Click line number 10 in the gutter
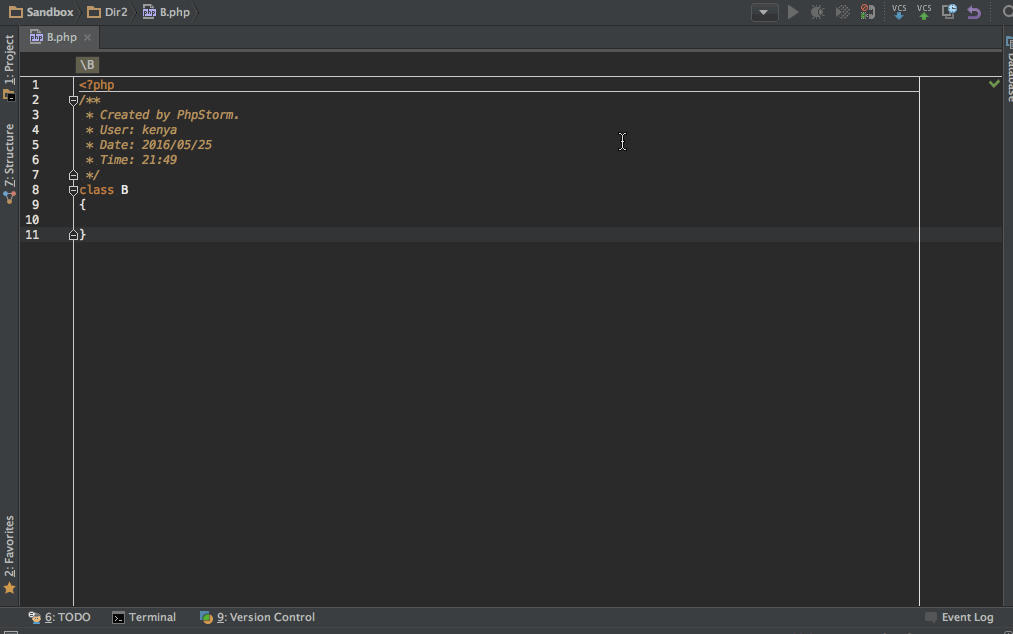Viewport: 1013px width, 634px height. 32,220
